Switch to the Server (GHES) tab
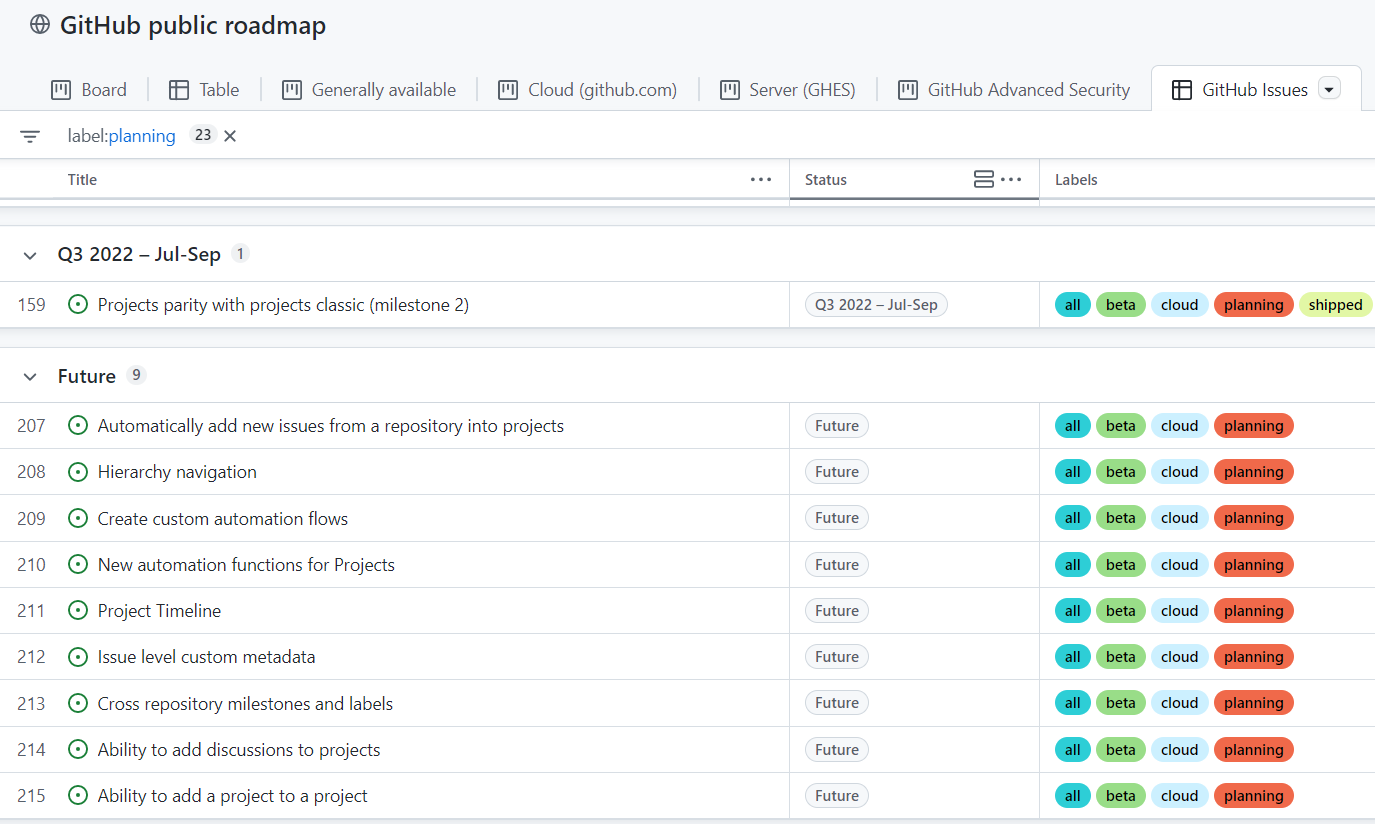Image resolution: width=1375 pixels, height=824 pixels. click(788, 90)
